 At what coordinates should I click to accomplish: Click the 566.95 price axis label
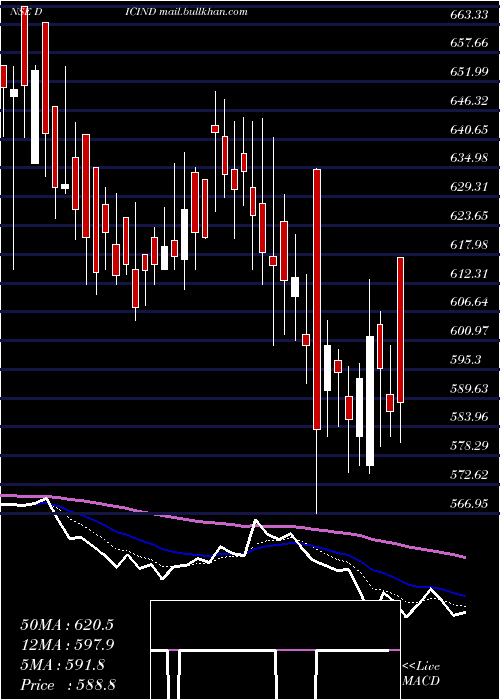coord(469,504)
